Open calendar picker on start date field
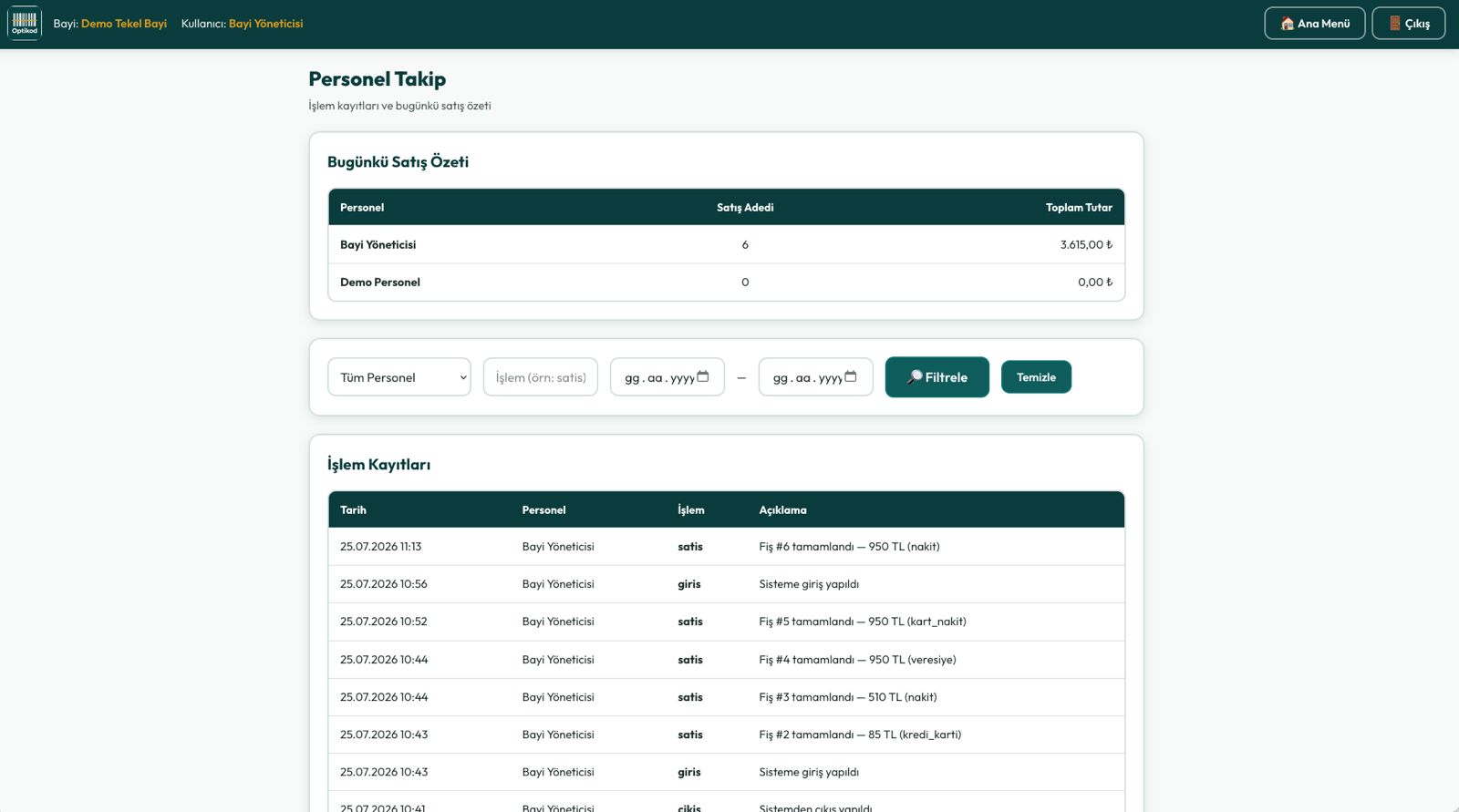Image resolution: width=1459 pixels, height=812 pixels. click(702, 376)
